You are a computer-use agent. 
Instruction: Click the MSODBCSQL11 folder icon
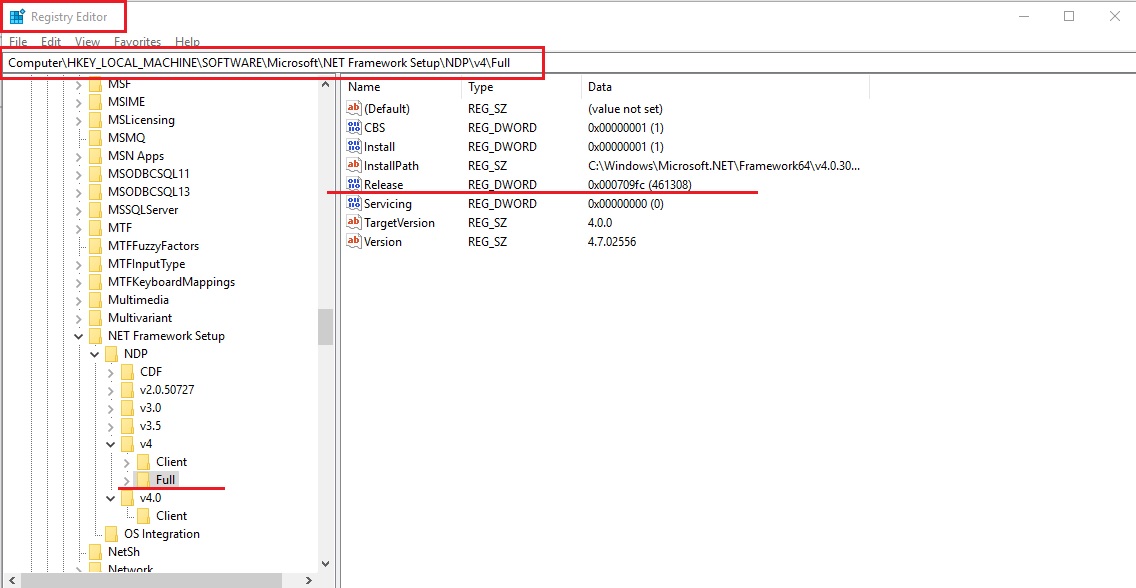point(95,174)
